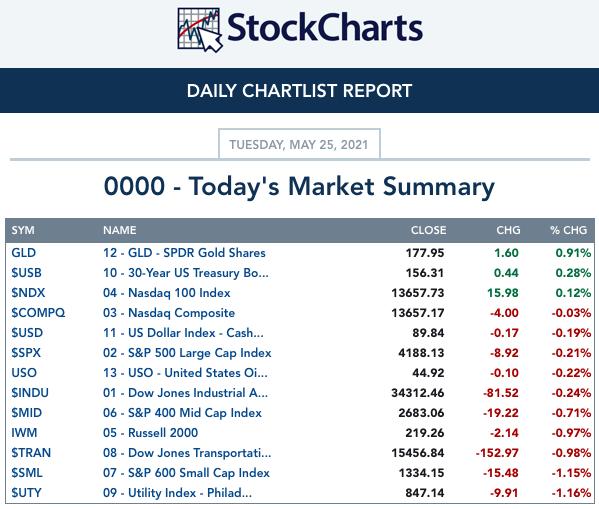This screenshot has height=509, width=599.
Task: Open the 0000 - Today's Market Summary title
Action: pos(299,186)
